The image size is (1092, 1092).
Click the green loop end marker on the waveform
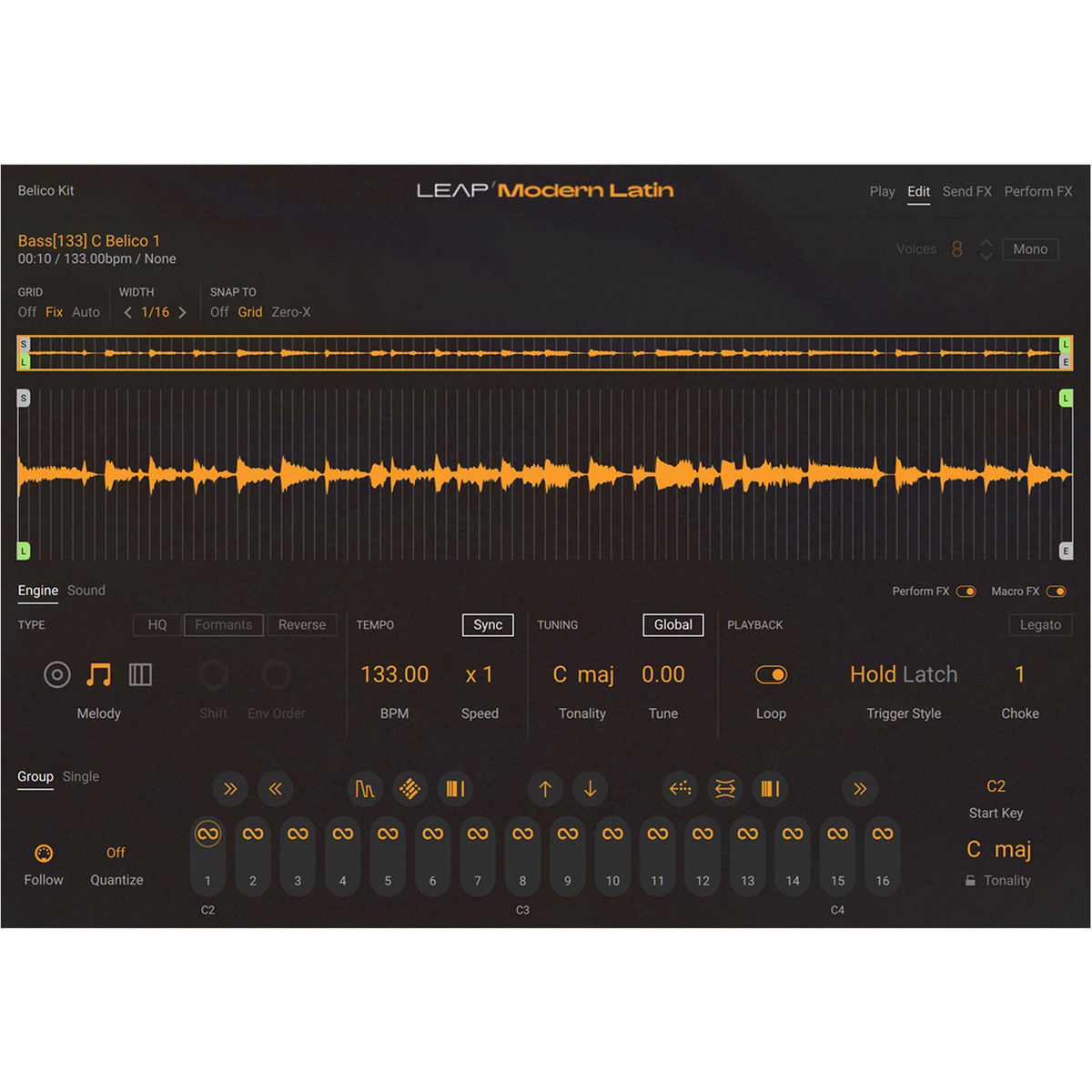pos(1066,399)
